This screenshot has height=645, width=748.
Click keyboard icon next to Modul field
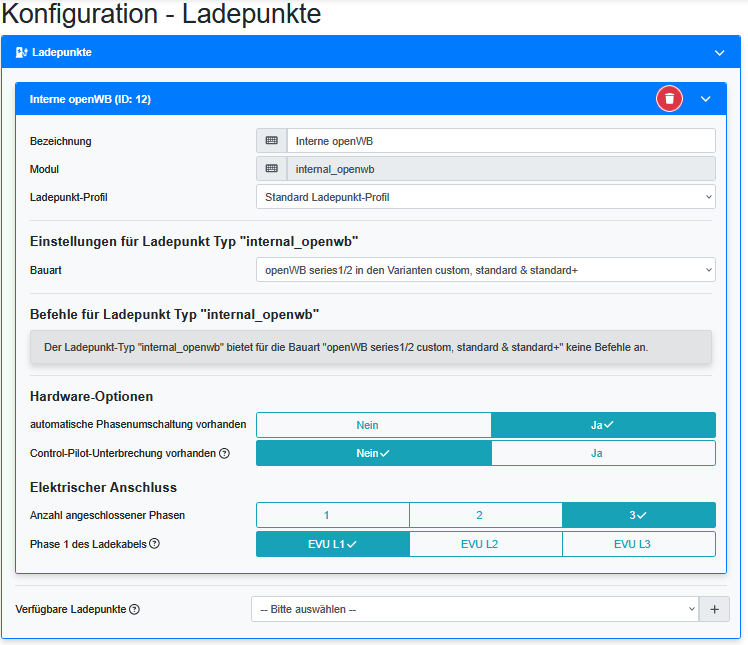(271, 169)
